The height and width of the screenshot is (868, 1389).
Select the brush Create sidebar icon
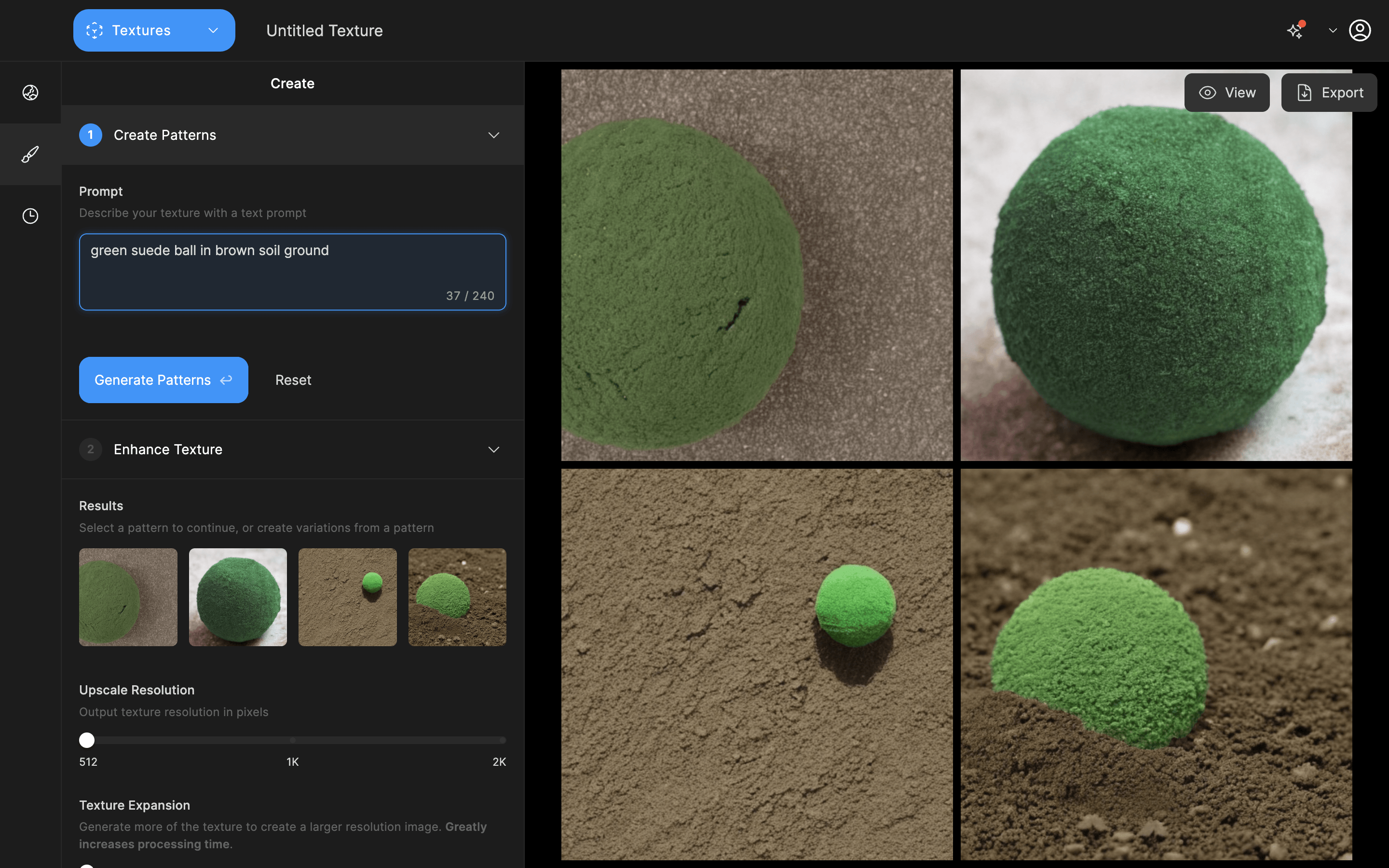30,154
